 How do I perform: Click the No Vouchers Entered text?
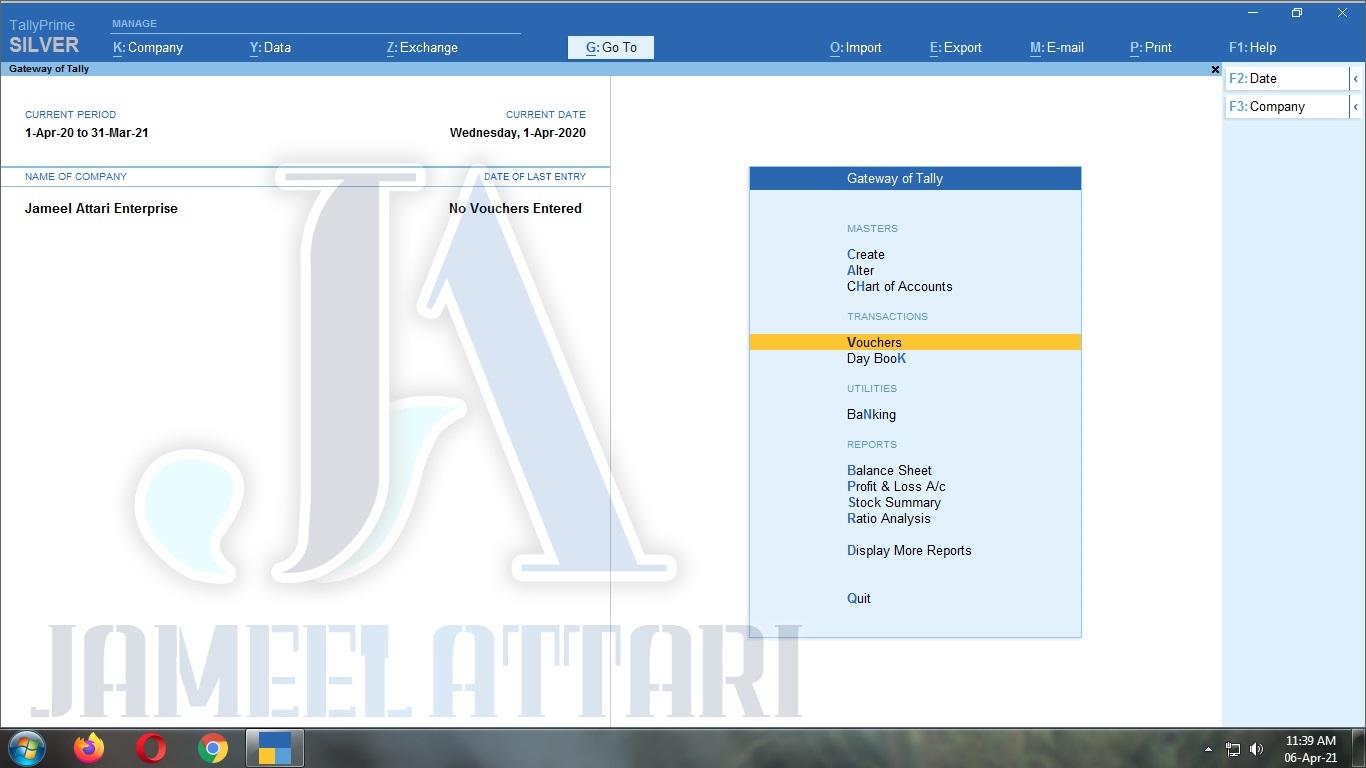pos(515,208)
